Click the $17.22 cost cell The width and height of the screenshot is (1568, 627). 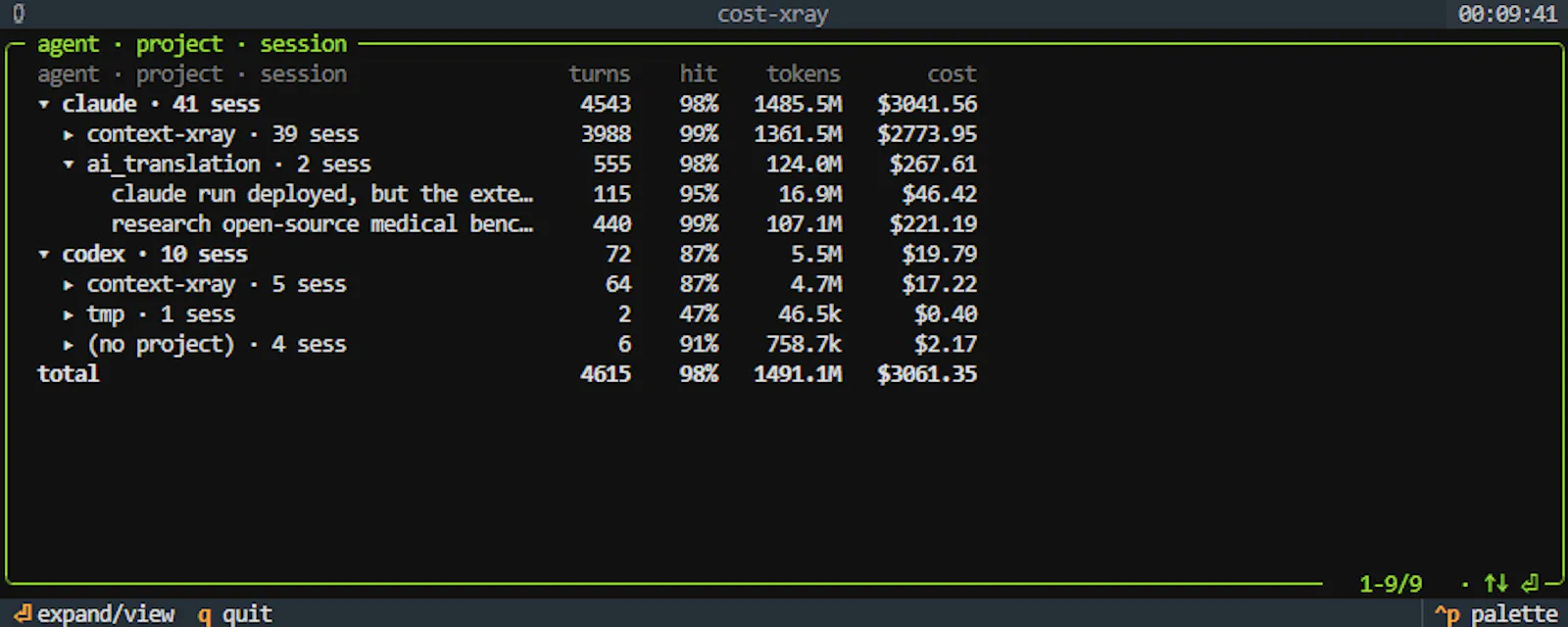[940, 285]
